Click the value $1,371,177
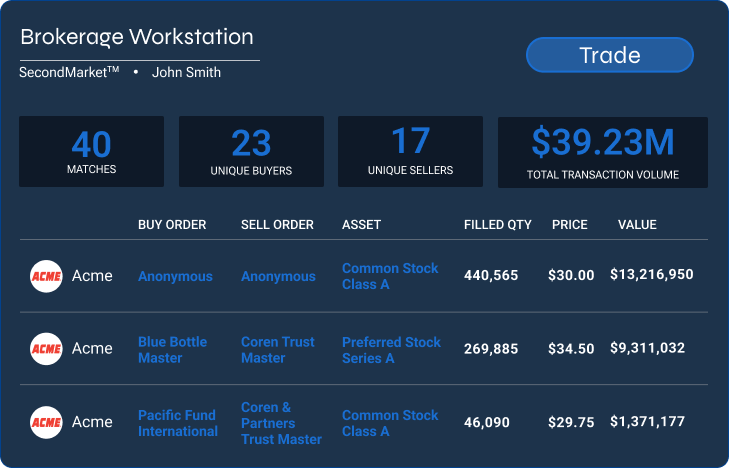This screenshot has width=729, height=468. (647, 421)
